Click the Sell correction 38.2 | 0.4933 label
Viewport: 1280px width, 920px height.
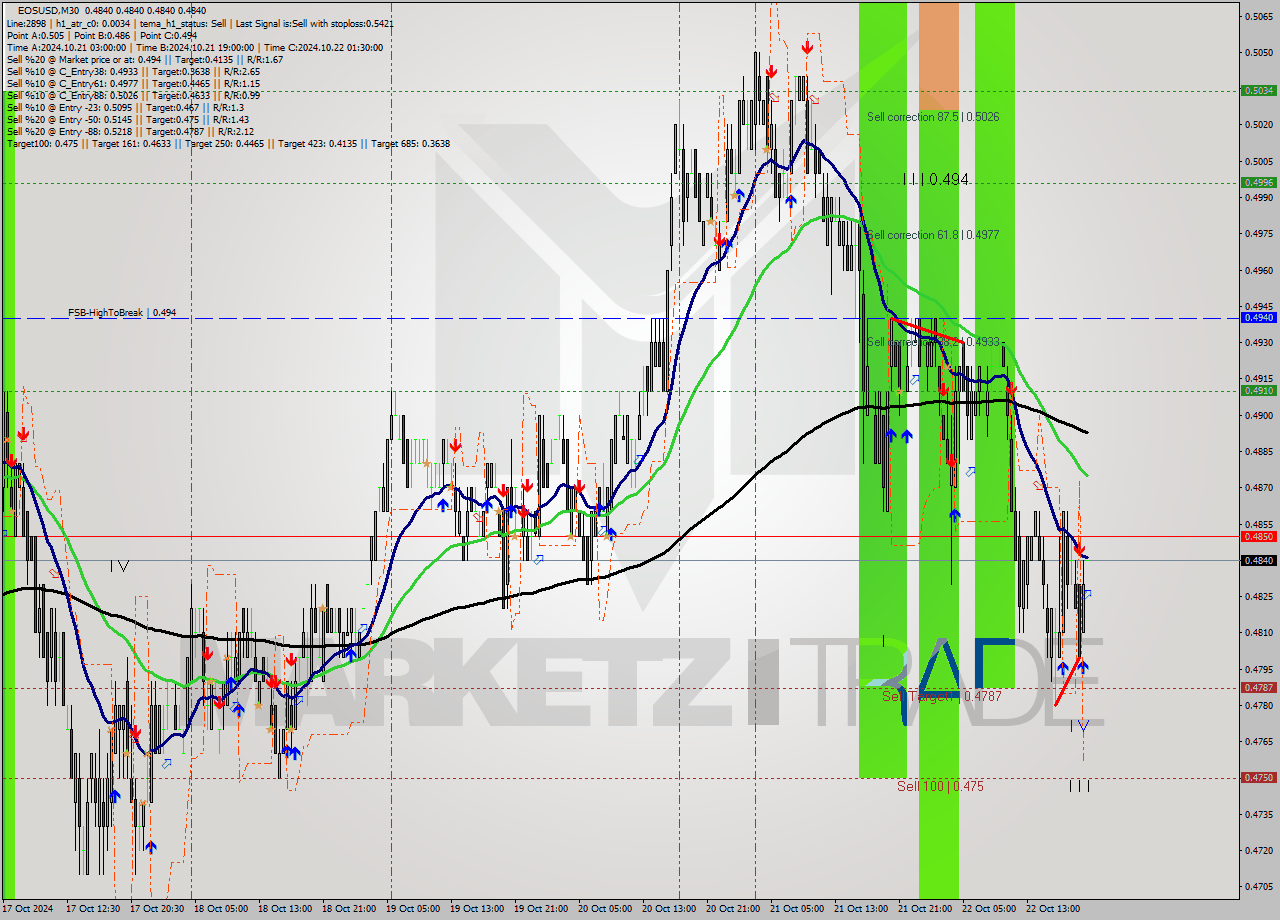click(933, 342)
